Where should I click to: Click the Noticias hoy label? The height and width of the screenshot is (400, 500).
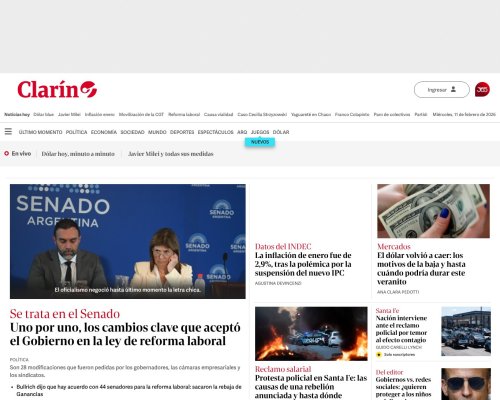click(x=17, y=114)
